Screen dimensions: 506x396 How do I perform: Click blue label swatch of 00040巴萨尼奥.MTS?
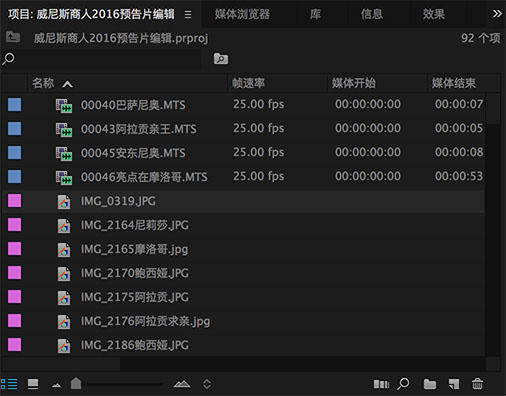(x=14, y=104)
